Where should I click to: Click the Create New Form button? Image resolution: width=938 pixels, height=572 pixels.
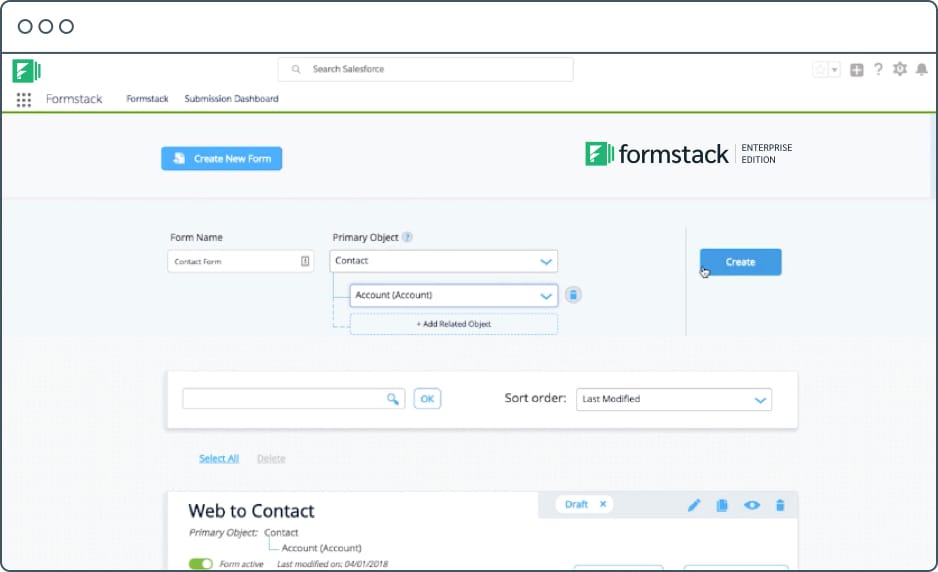pos(221,159)
